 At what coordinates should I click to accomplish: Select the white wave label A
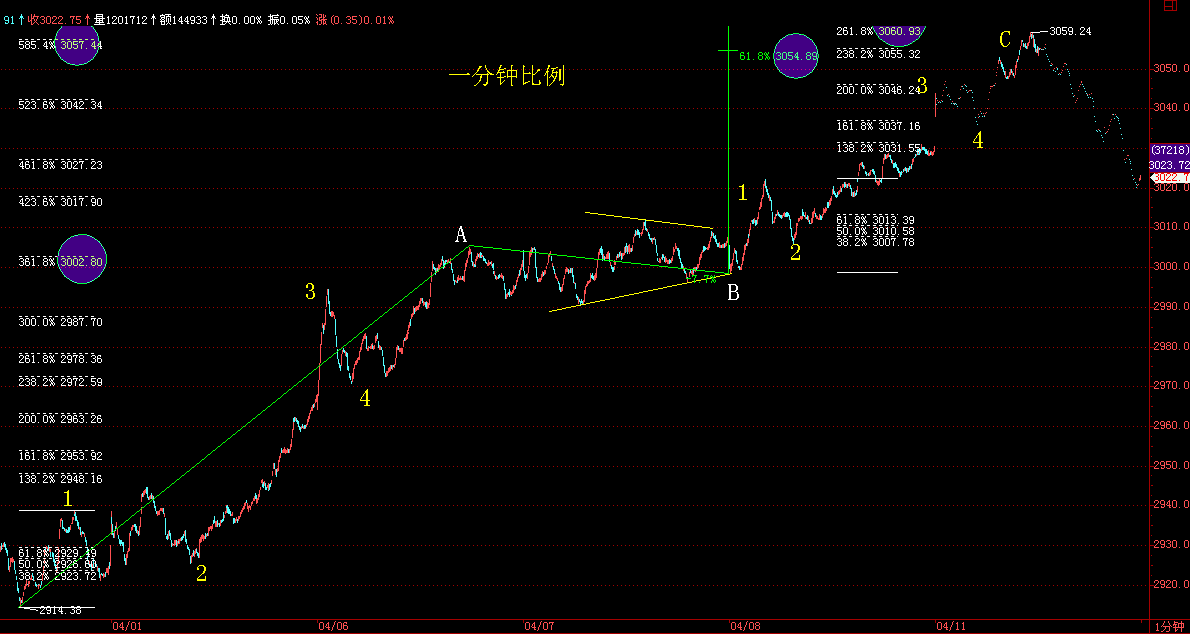pyautogui.click(x=461, y=235)
